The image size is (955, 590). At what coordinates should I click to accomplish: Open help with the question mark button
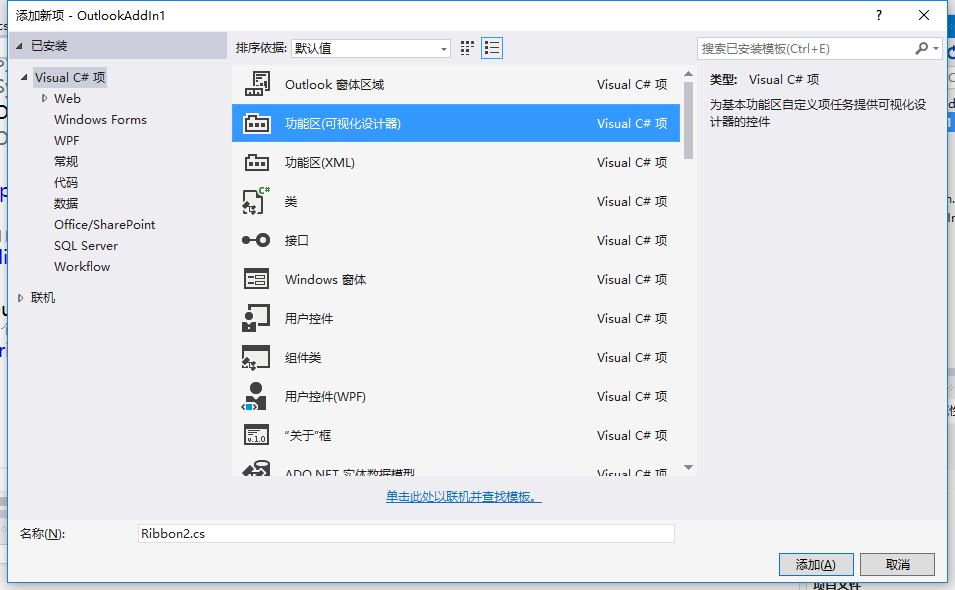pyautogui.click(x=878, y=15)
